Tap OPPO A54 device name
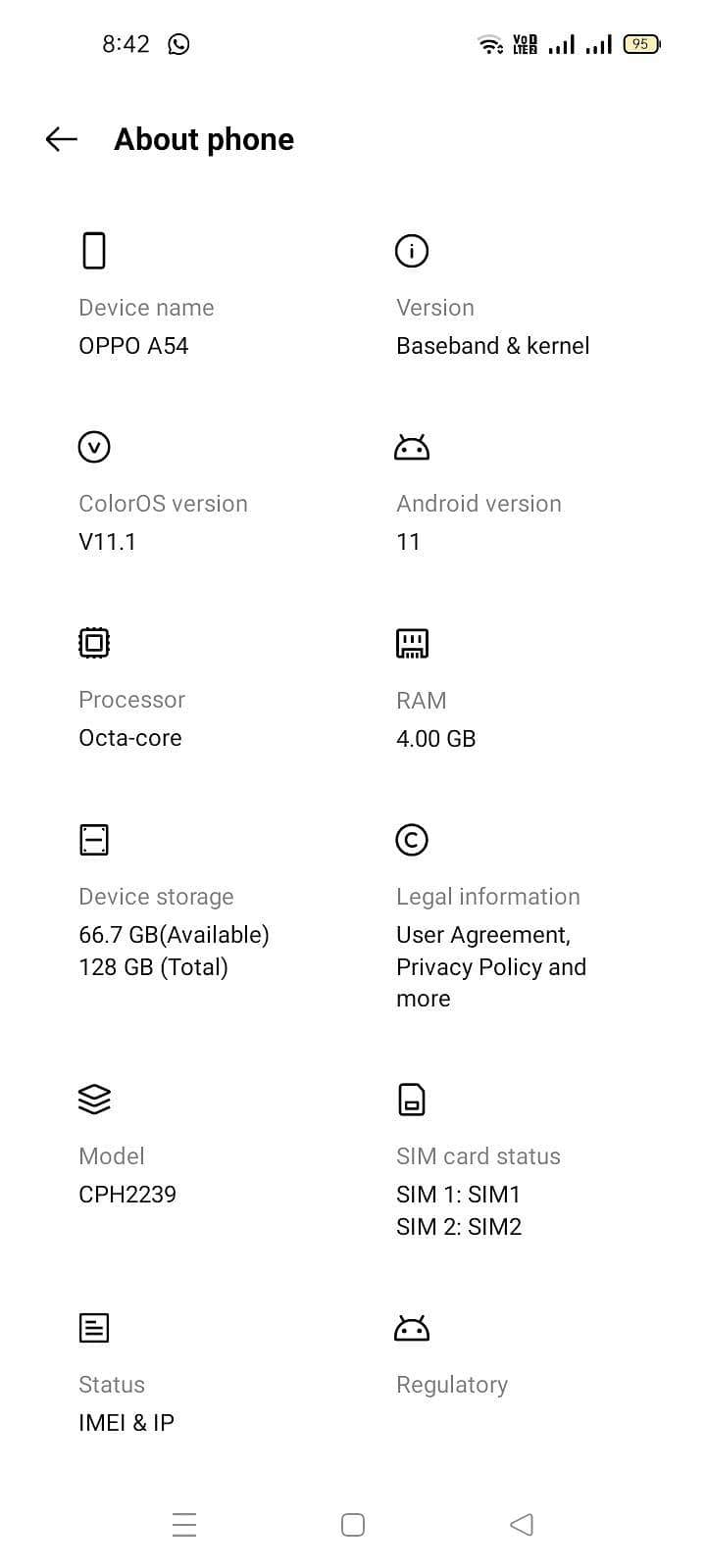 coord(133,346)
